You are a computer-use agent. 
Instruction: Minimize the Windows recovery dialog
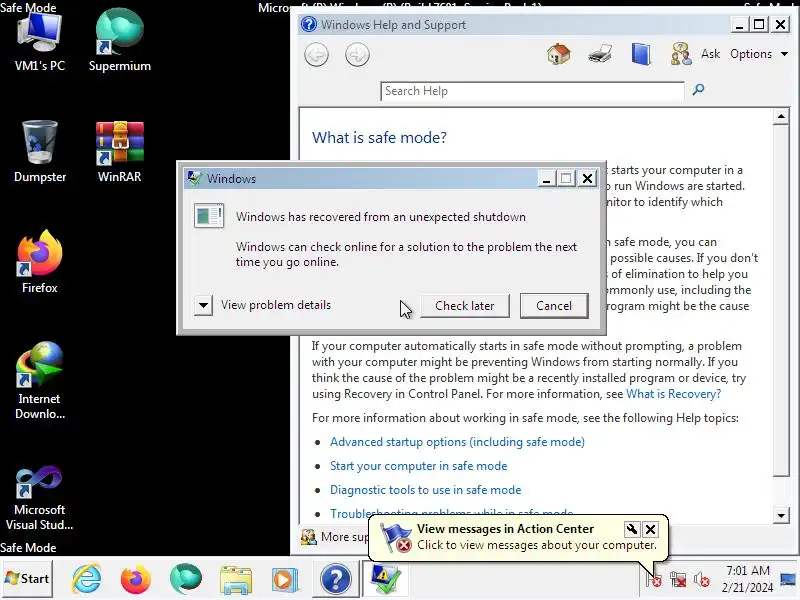pos(546,179)
